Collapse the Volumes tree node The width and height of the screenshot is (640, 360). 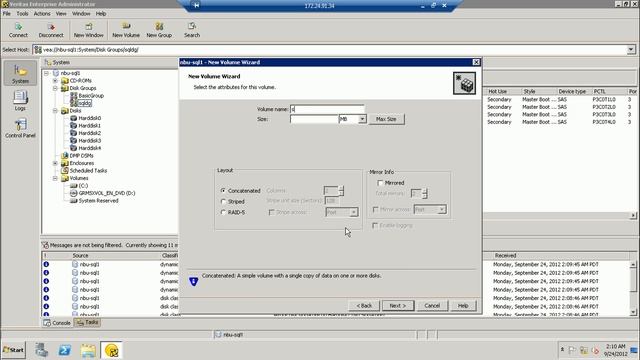56,178
